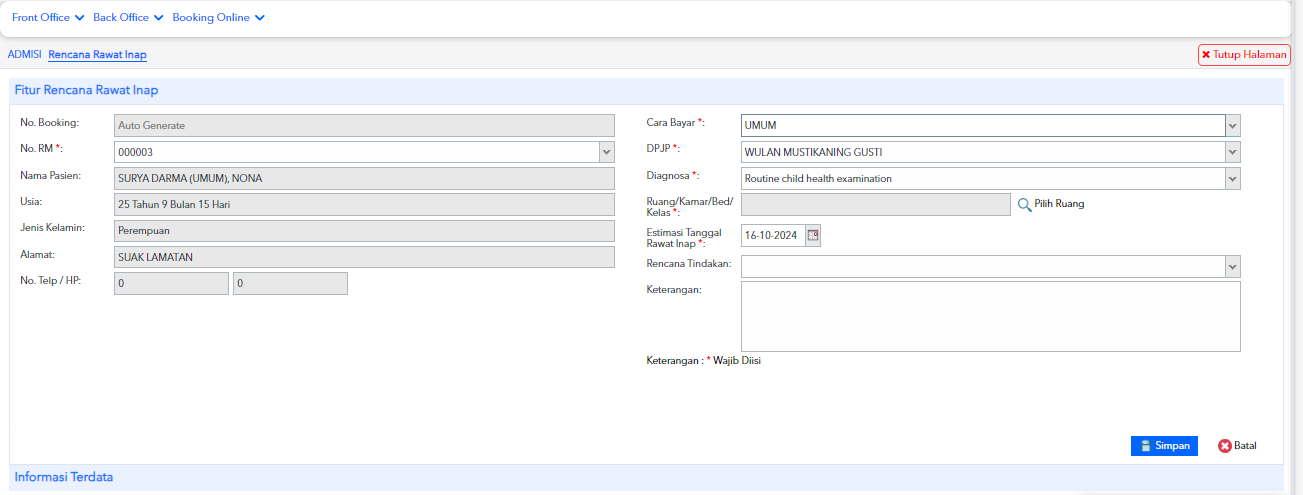Click the Simpan button
1303x495 pixels.
[x=1164, y=446]
